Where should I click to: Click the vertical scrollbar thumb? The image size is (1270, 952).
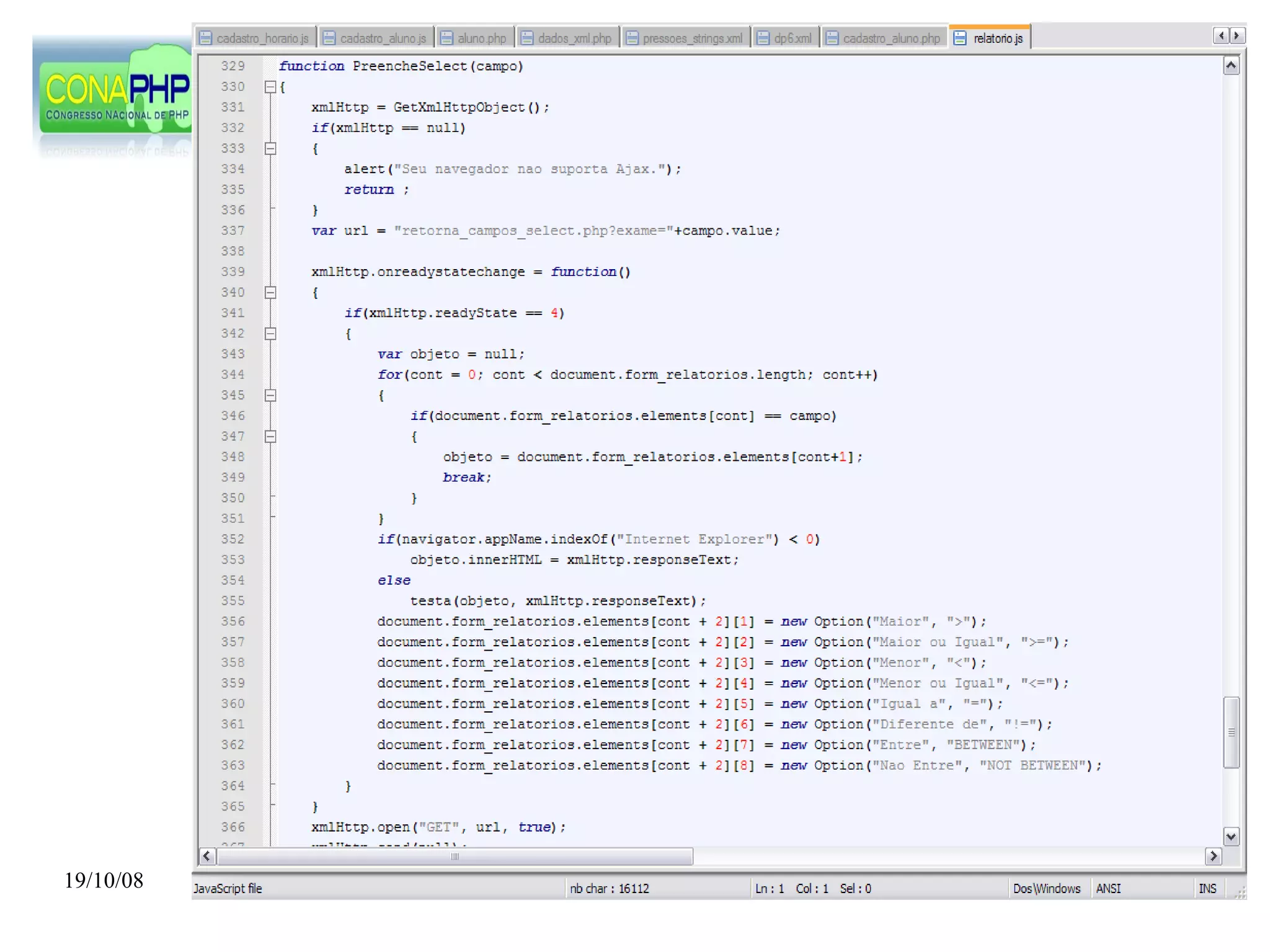tap(1232, 732)
